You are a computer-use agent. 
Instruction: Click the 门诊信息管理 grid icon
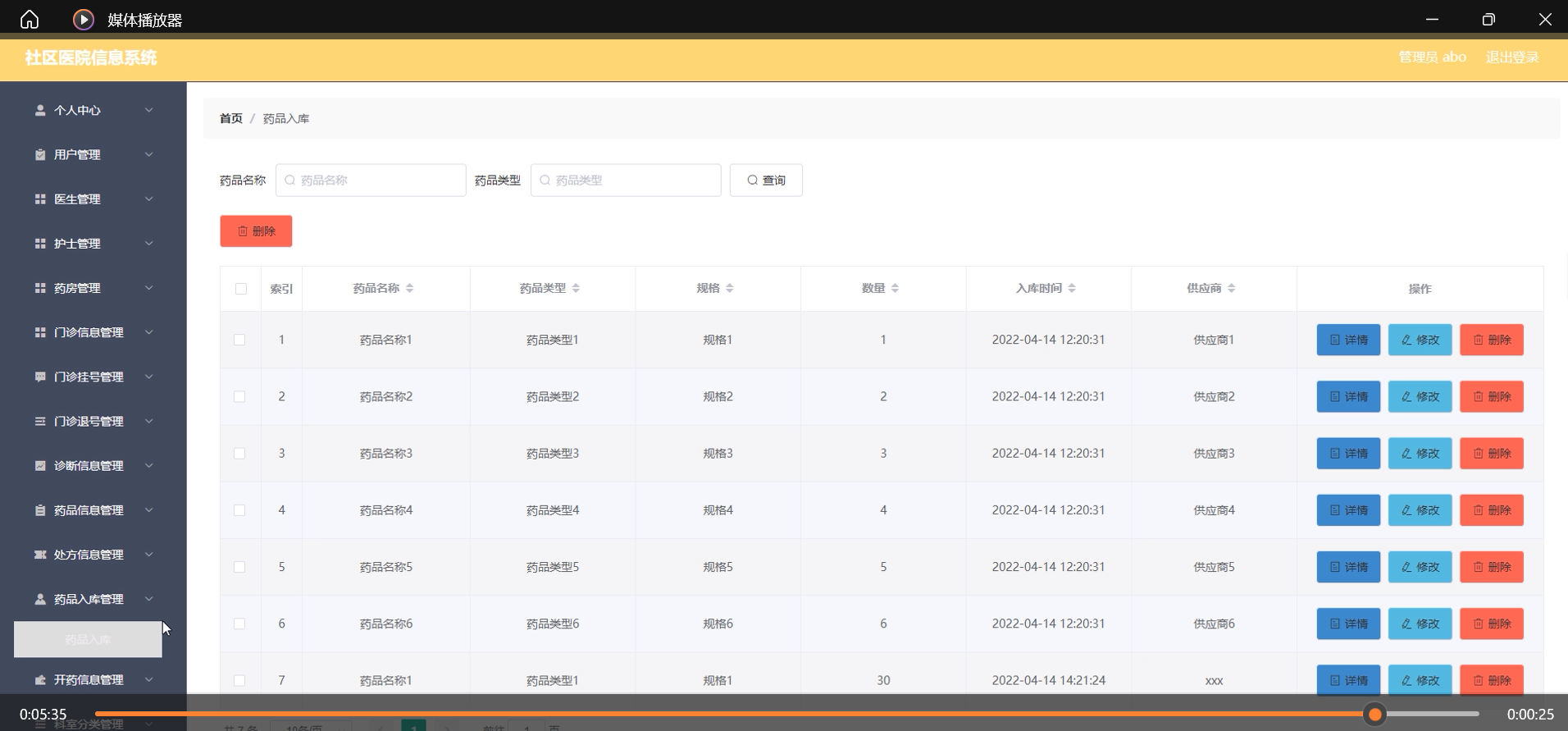tap(40, 332)
